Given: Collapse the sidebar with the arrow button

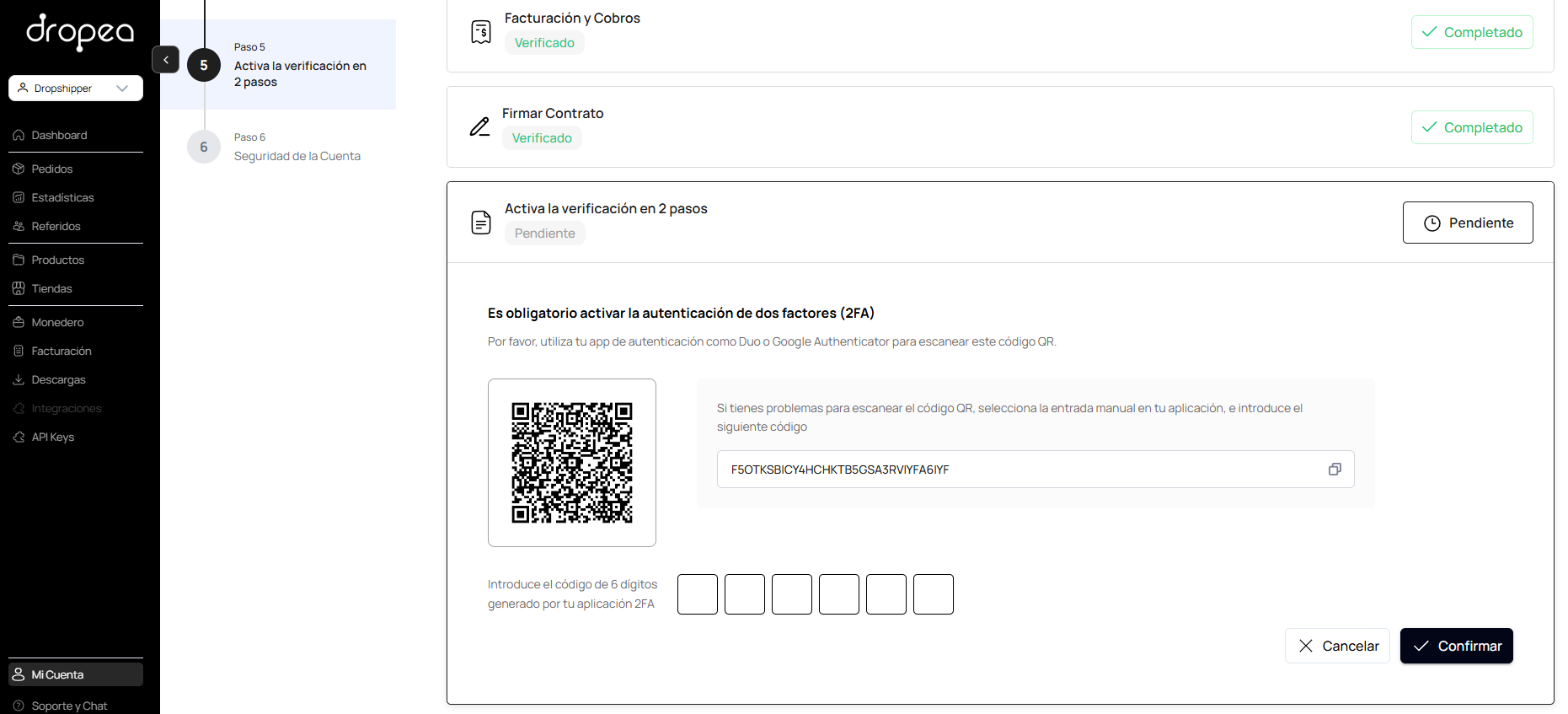Looking at the screenshot, I should [166, 60].
